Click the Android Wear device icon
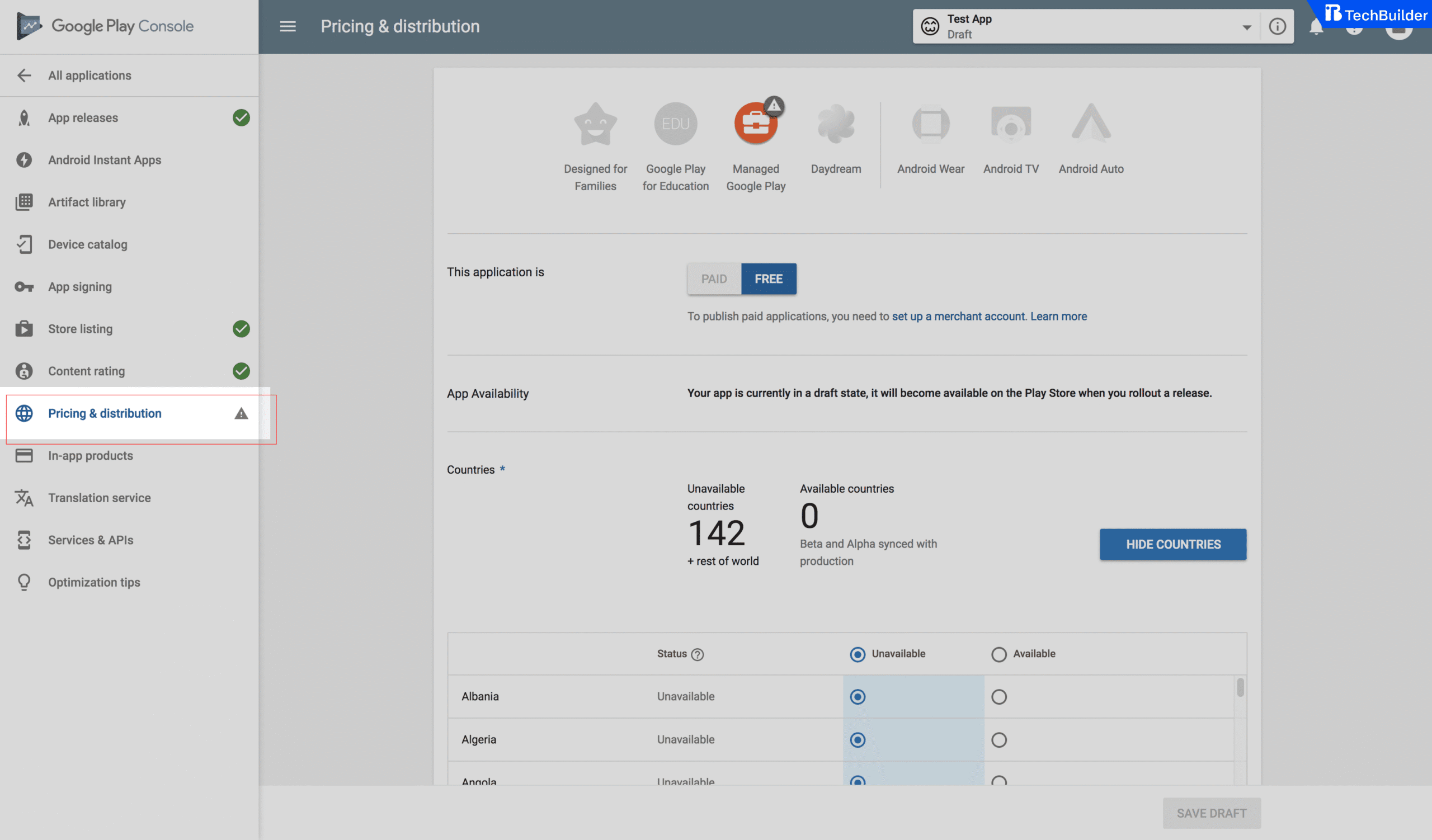1432x840 pixels. click(930, 123)
